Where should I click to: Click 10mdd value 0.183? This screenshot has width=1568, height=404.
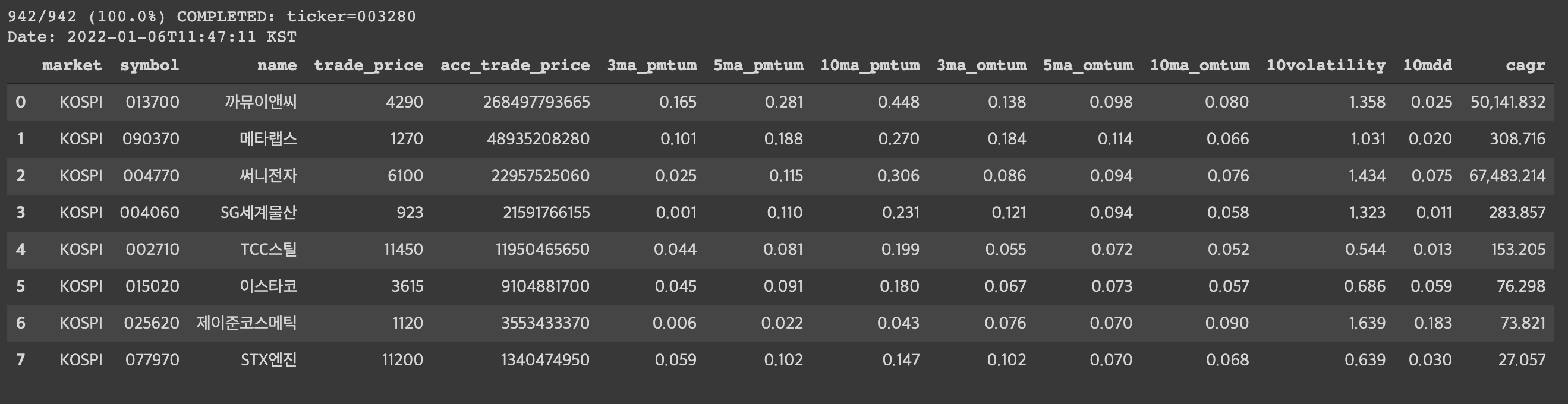pos(1433,323)
